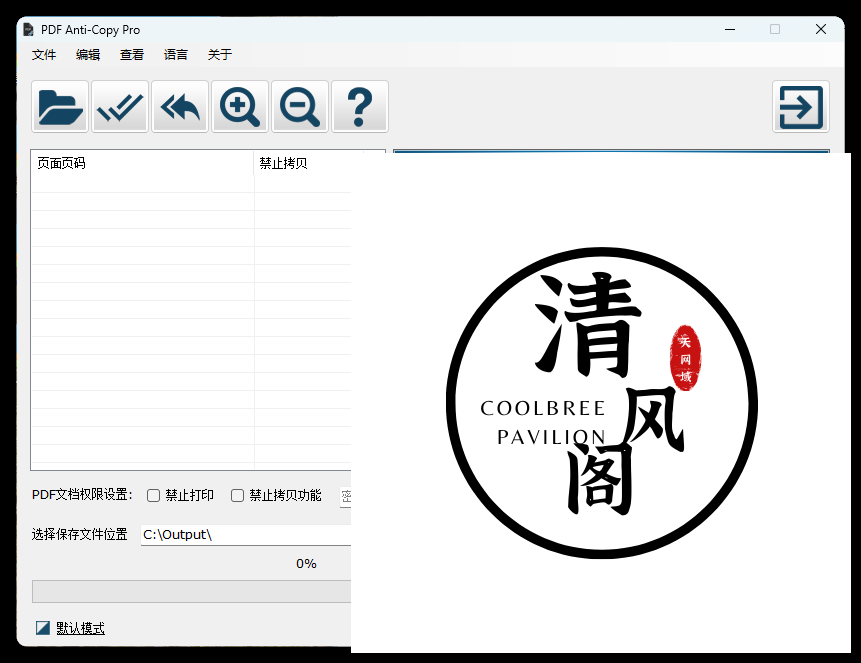Image resolution: width=861 pixels, height=663 pixels.
Task: Start export with the arrow-in-box icon
Action: tap(801, 107)
